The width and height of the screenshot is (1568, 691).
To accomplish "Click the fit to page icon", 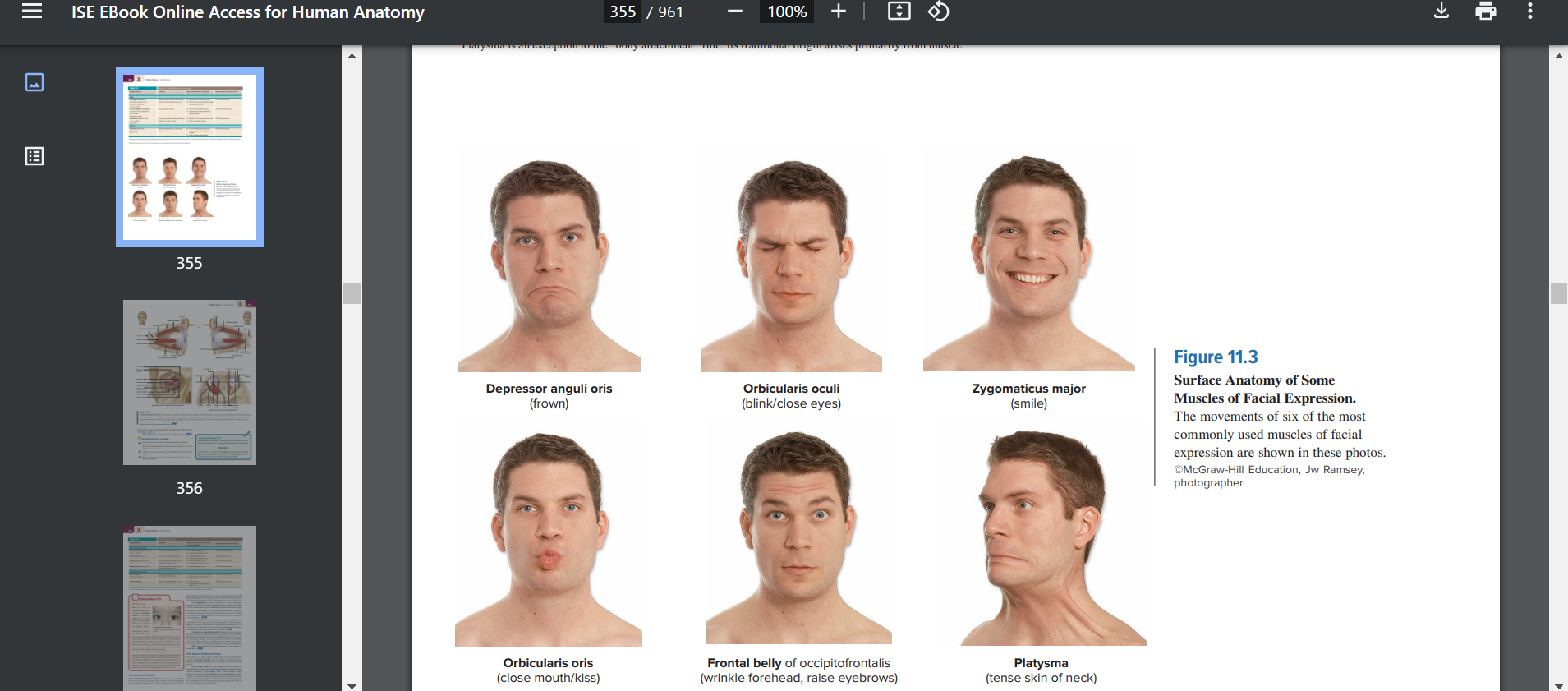I will 899,12.
